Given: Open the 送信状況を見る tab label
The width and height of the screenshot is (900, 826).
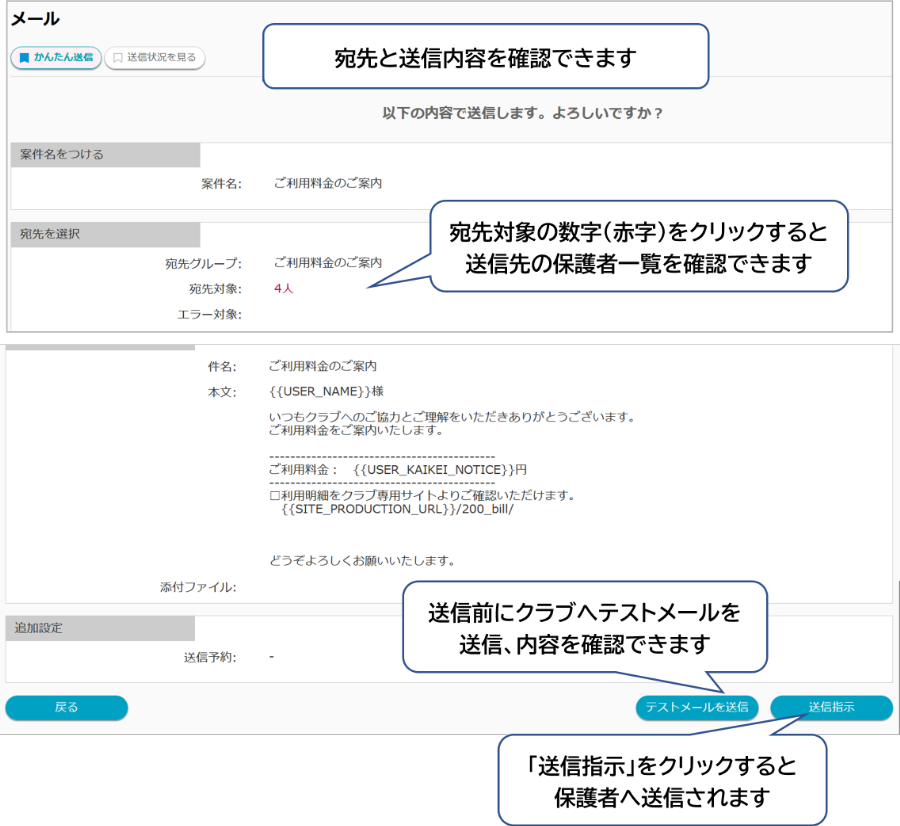Looking at the screenshot, I should [161, 58].
